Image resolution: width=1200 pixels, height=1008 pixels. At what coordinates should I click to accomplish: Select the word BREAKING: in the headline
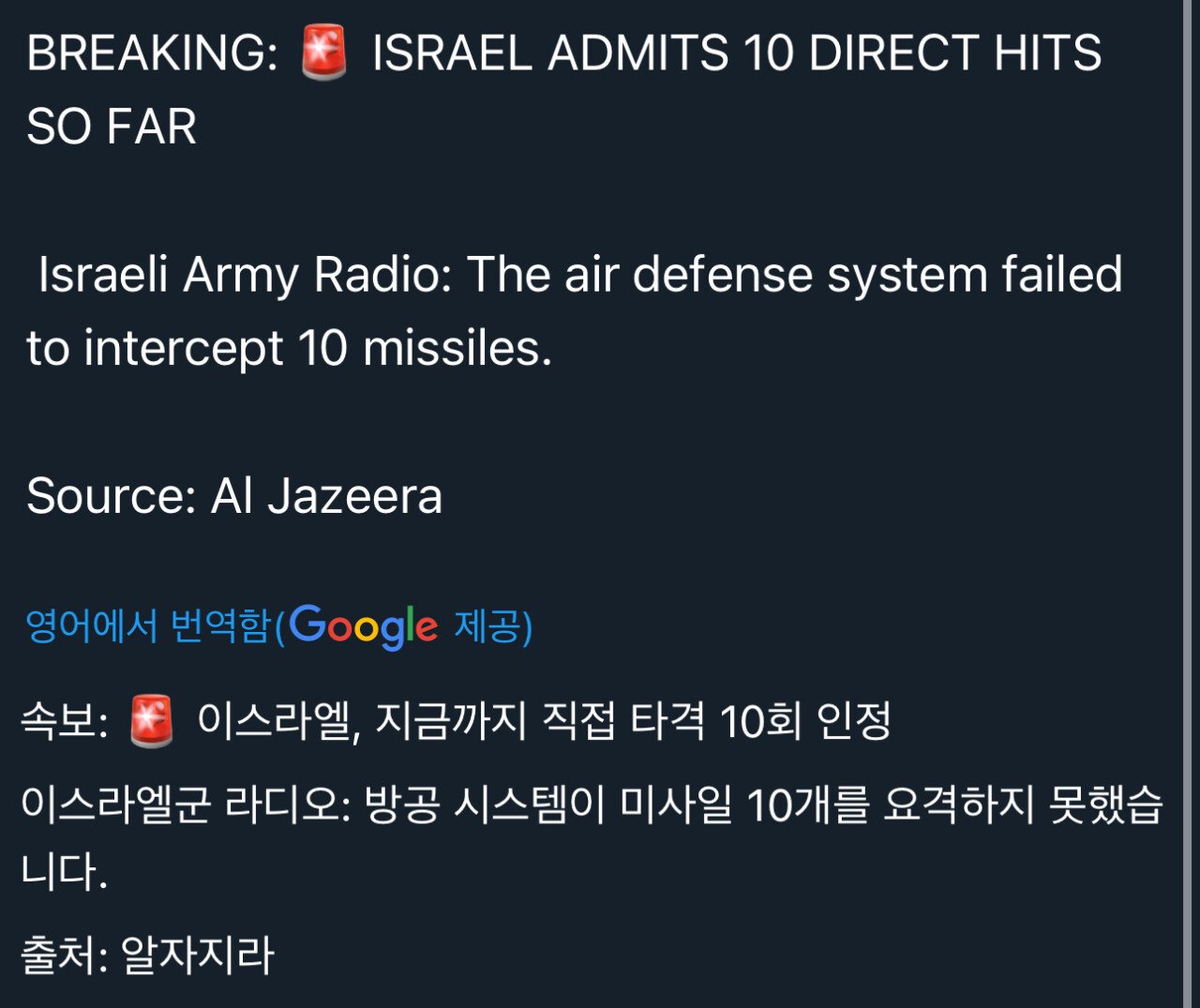point(153,53)
